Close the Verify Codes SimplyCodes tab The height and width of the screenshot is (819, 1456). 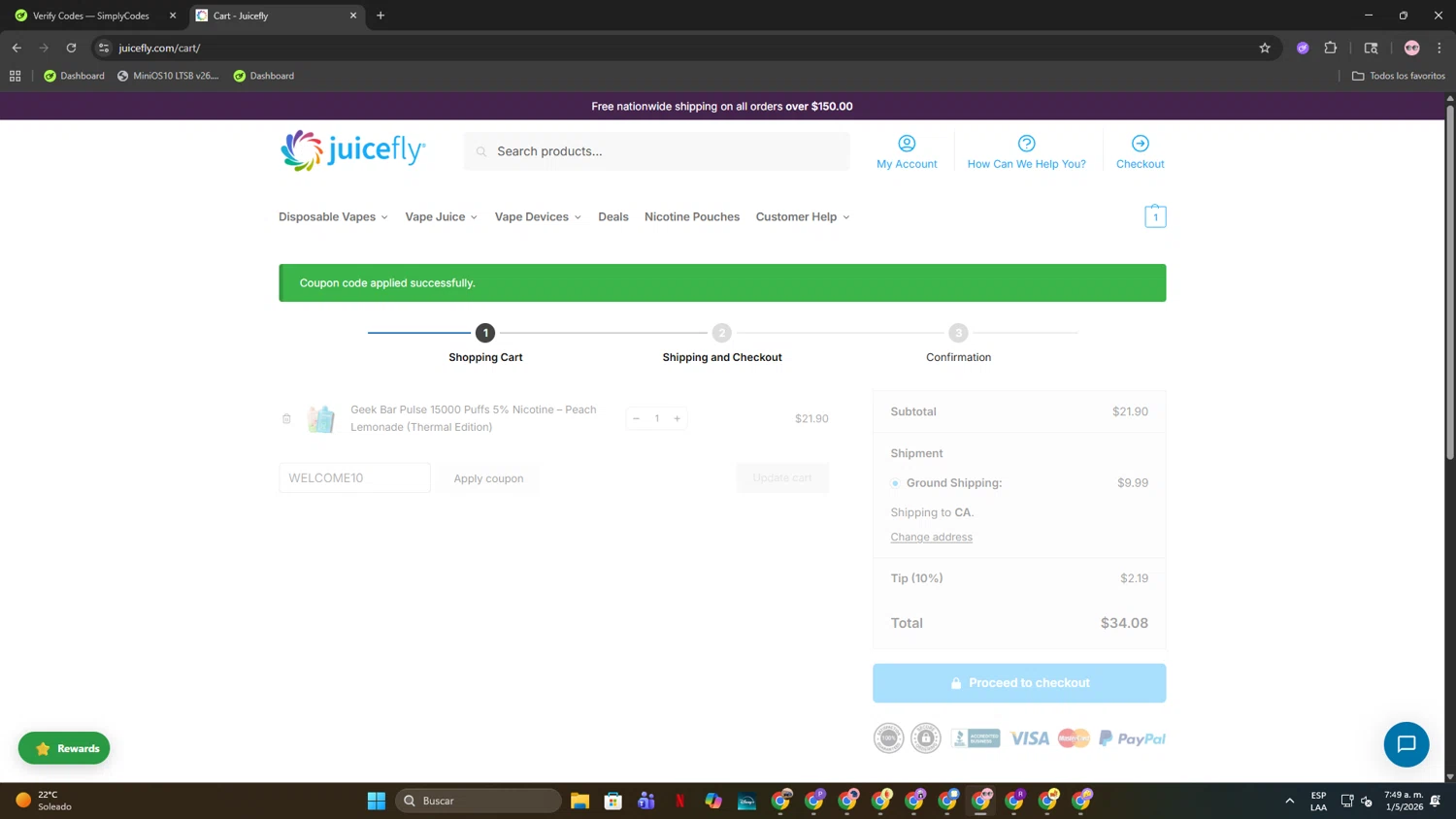[173, 16]
